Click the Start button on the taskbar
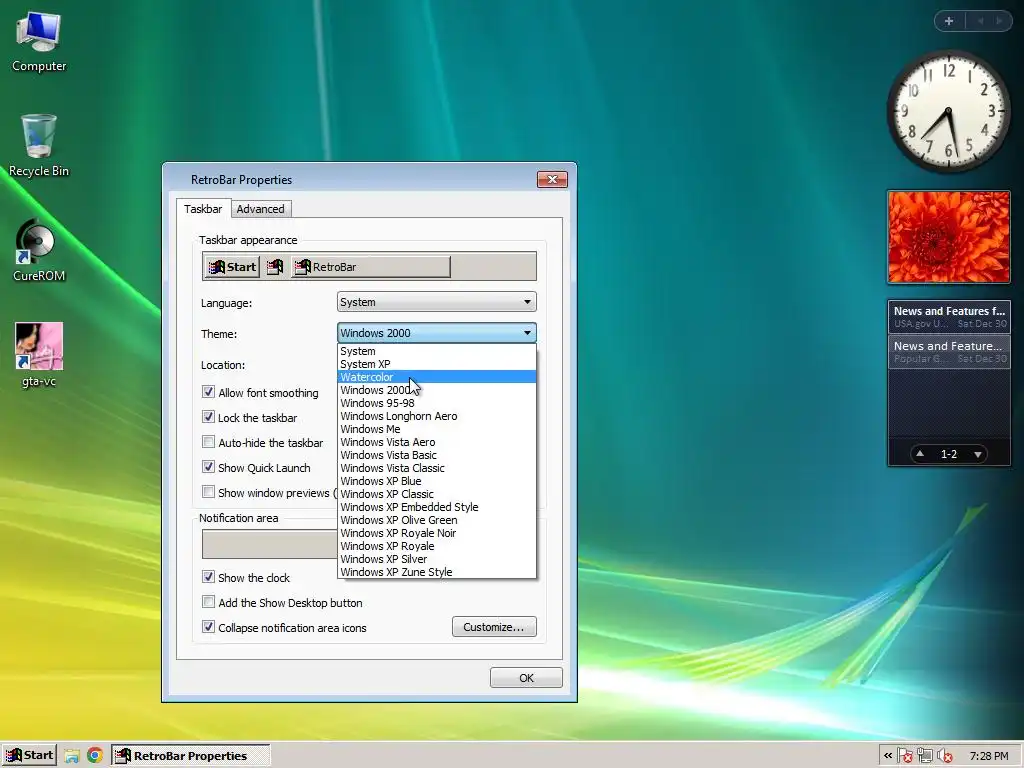 coord(30,756)
